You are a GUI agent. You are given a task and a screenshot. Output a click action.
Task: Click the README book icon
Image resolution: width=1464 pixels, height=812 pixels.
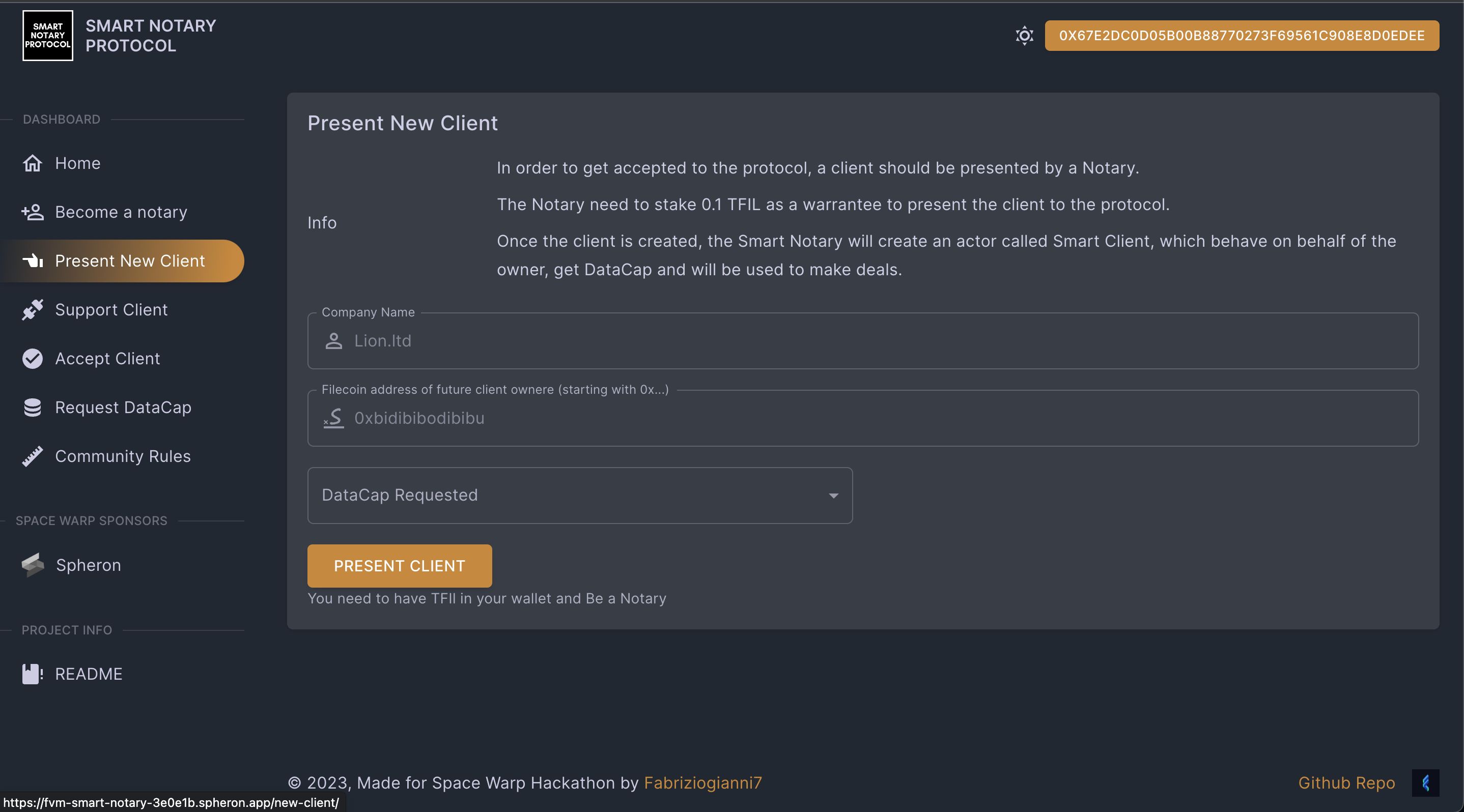point(33,674)
